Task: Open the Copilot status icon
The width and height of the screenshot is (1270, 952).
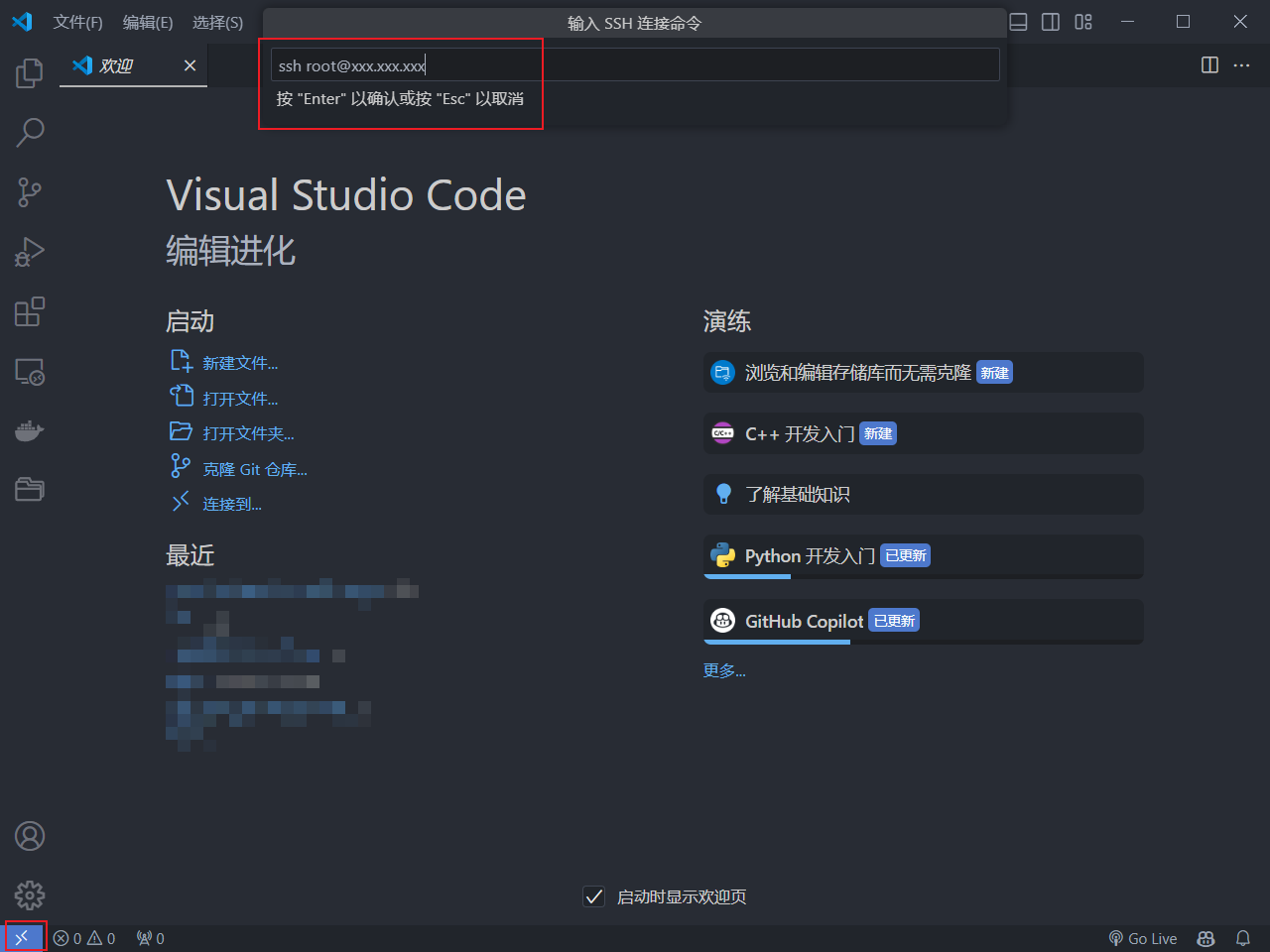Action: 1206,938
